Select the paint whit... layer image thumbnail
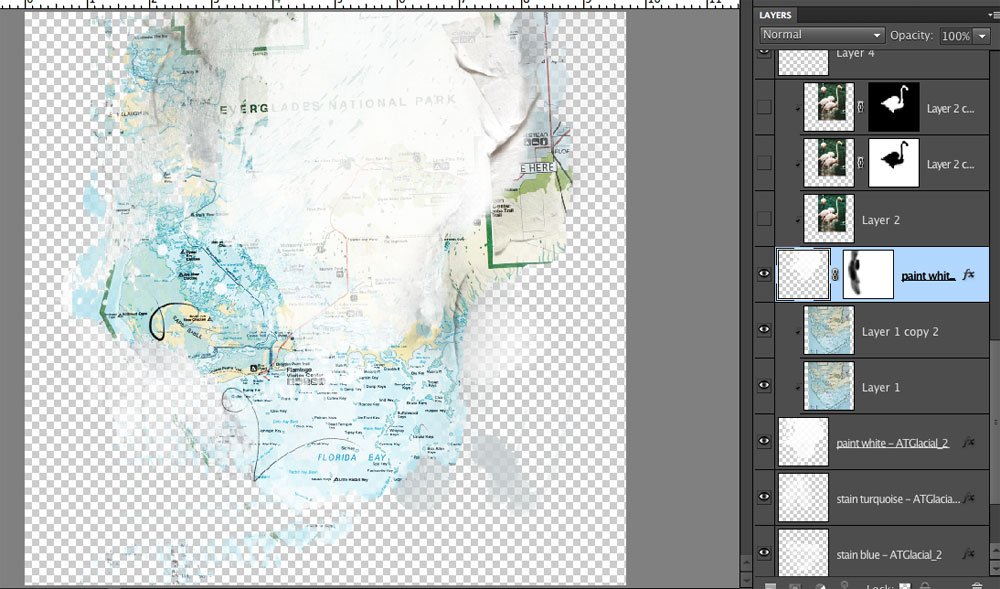The height and width of the screenshot is (589, 1000). [804, 275]
